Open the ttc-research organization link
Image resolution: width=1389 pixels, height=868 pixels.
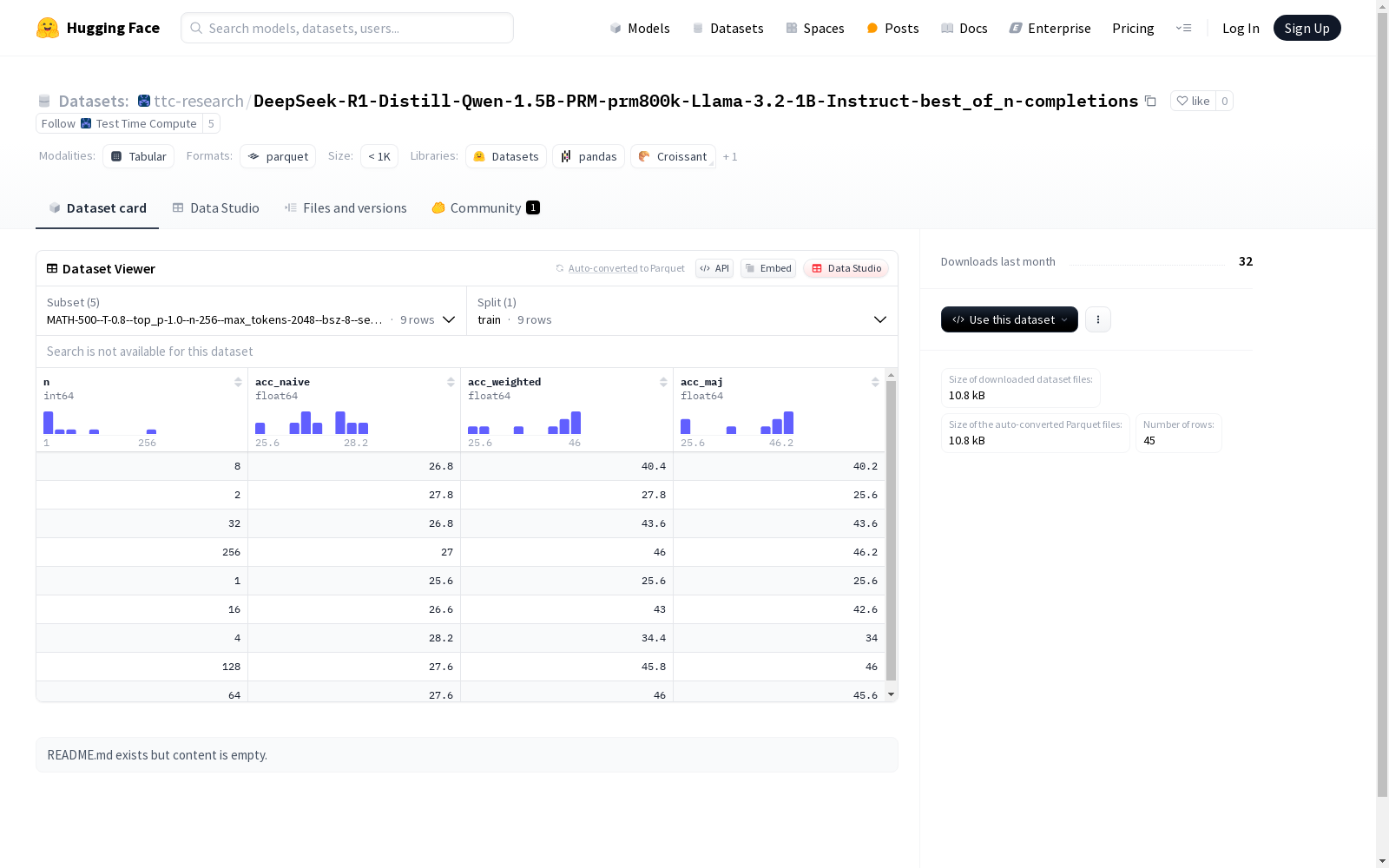tap(199, 101)
